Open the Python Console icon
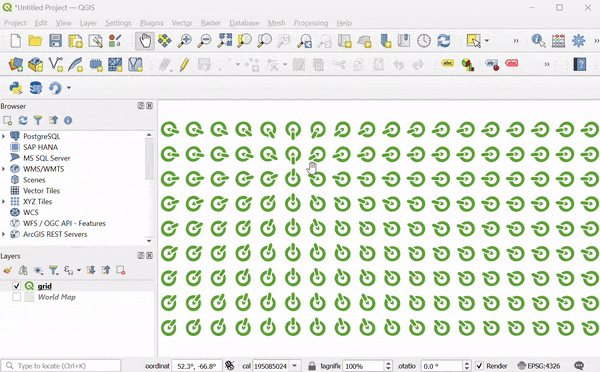Screen dimensions: 600x372 [x=16, y=88]
